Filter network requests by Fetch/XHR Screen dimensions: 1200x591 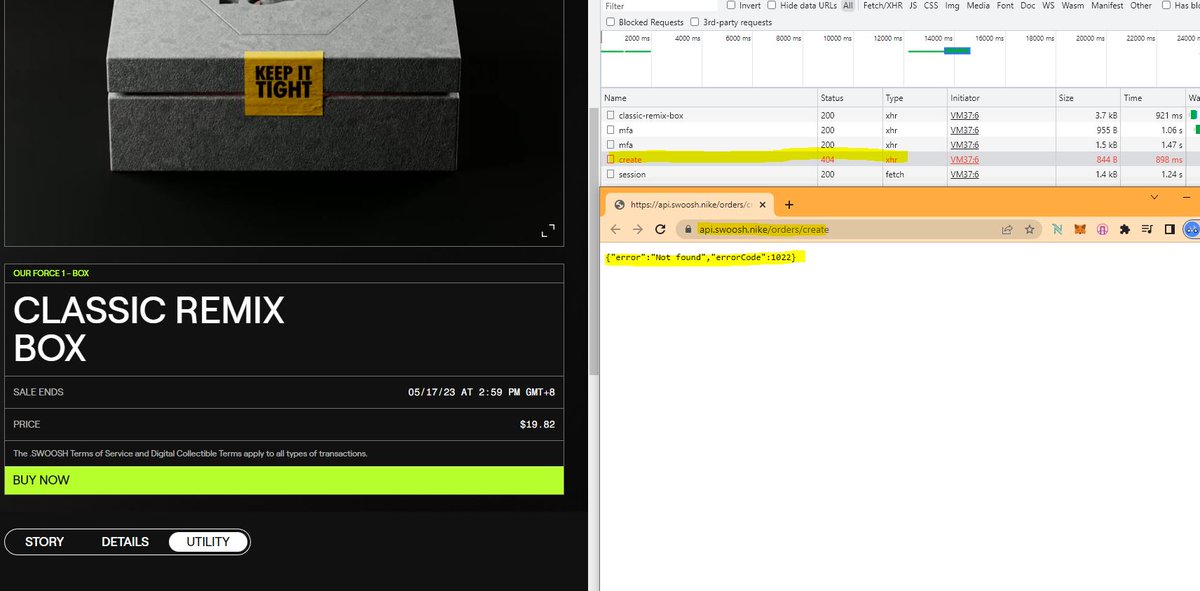[x=882, y=6]
